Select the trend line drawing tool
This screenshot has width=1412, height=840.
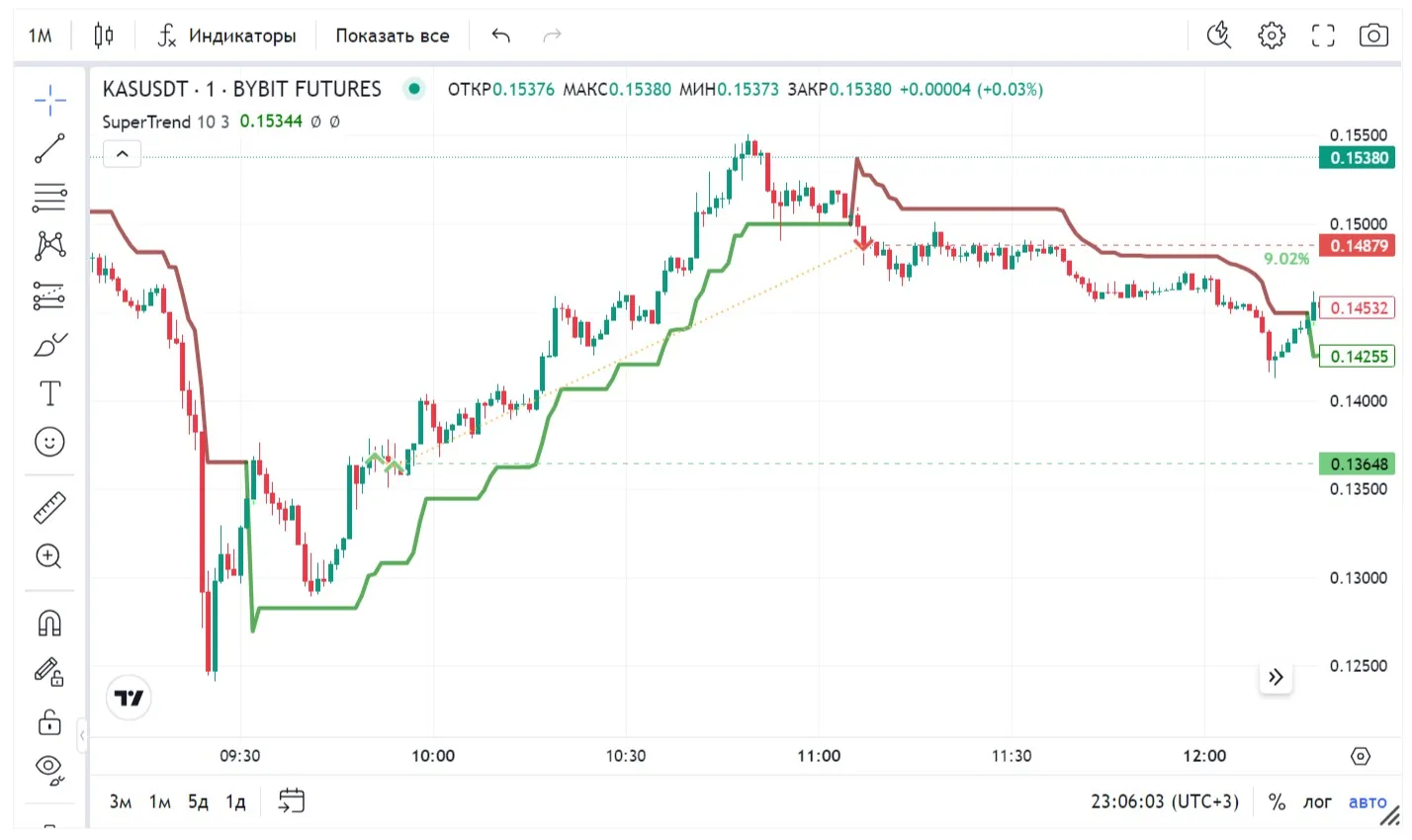coord(49,148)
